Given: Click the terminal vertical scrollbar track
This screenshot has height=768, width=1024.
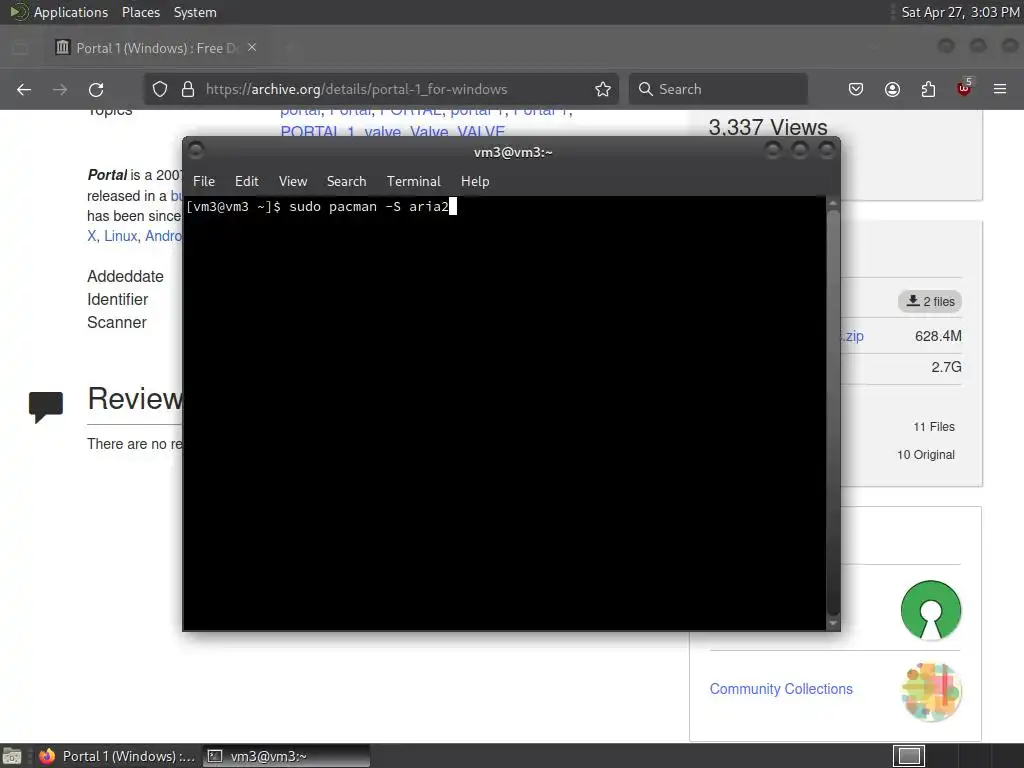Looking at the screenshot, I should [x=833, y=413].
